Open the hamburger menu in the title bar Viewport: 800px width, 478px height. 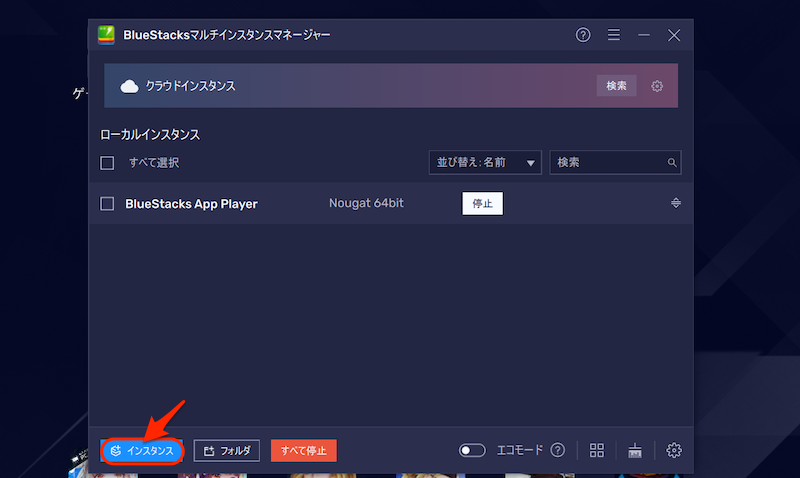(614, 35)
